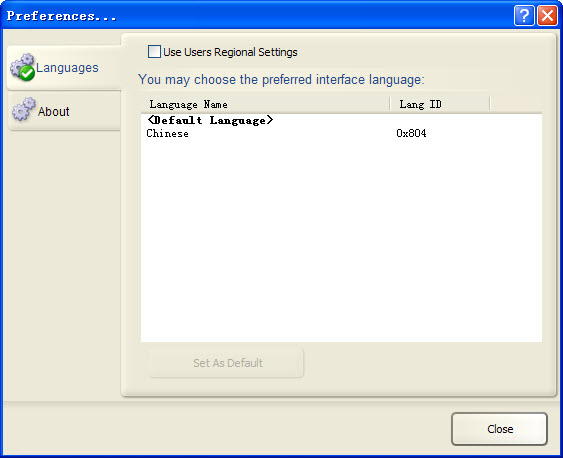Click the About gears icon

coord(24,109)
